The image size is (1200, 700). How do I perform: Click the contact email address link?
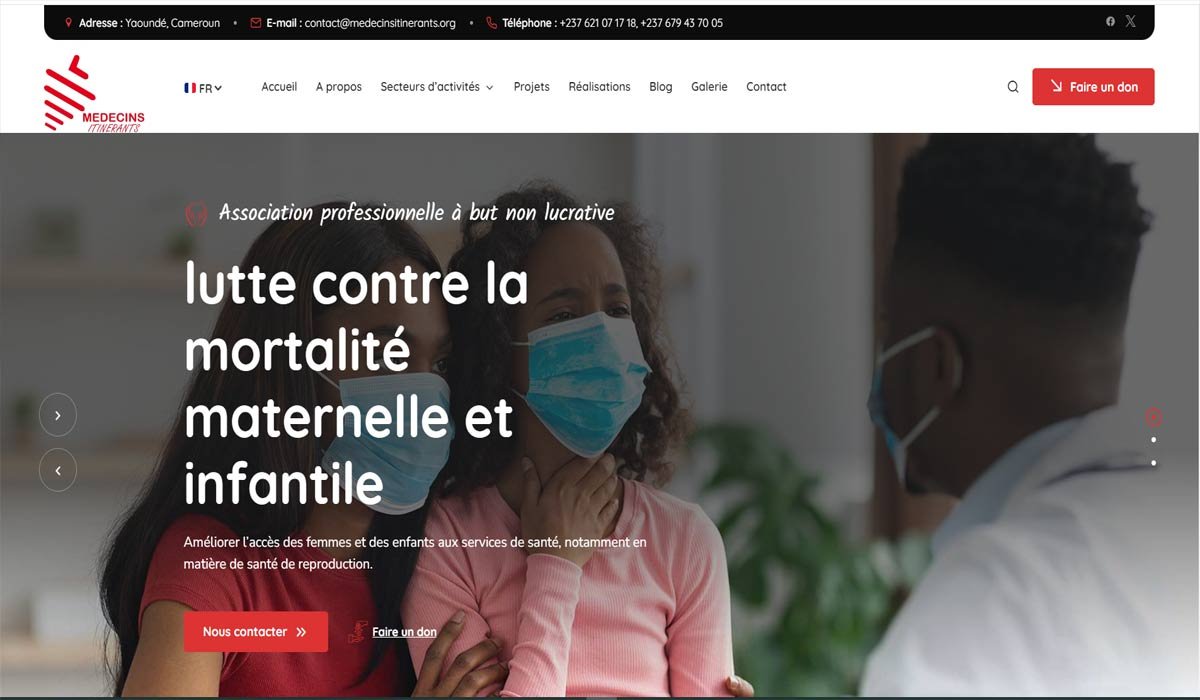[x=380, y=22]
